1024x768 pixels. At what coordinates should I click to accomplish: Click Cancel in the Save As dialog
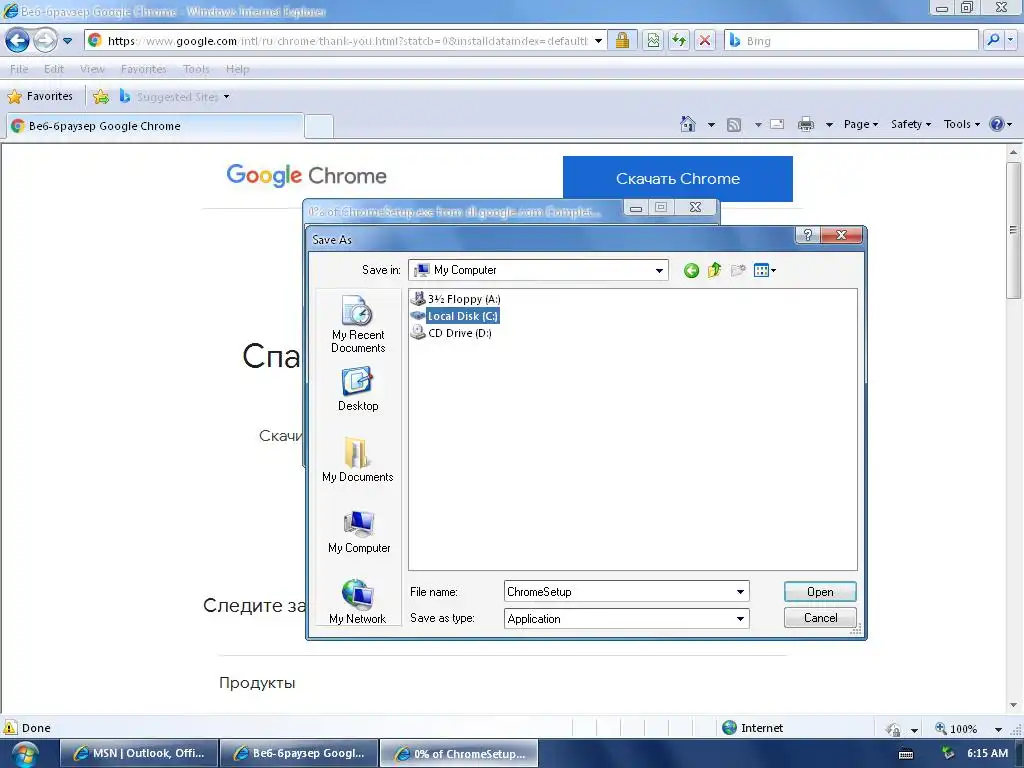(x=820, y=618)
